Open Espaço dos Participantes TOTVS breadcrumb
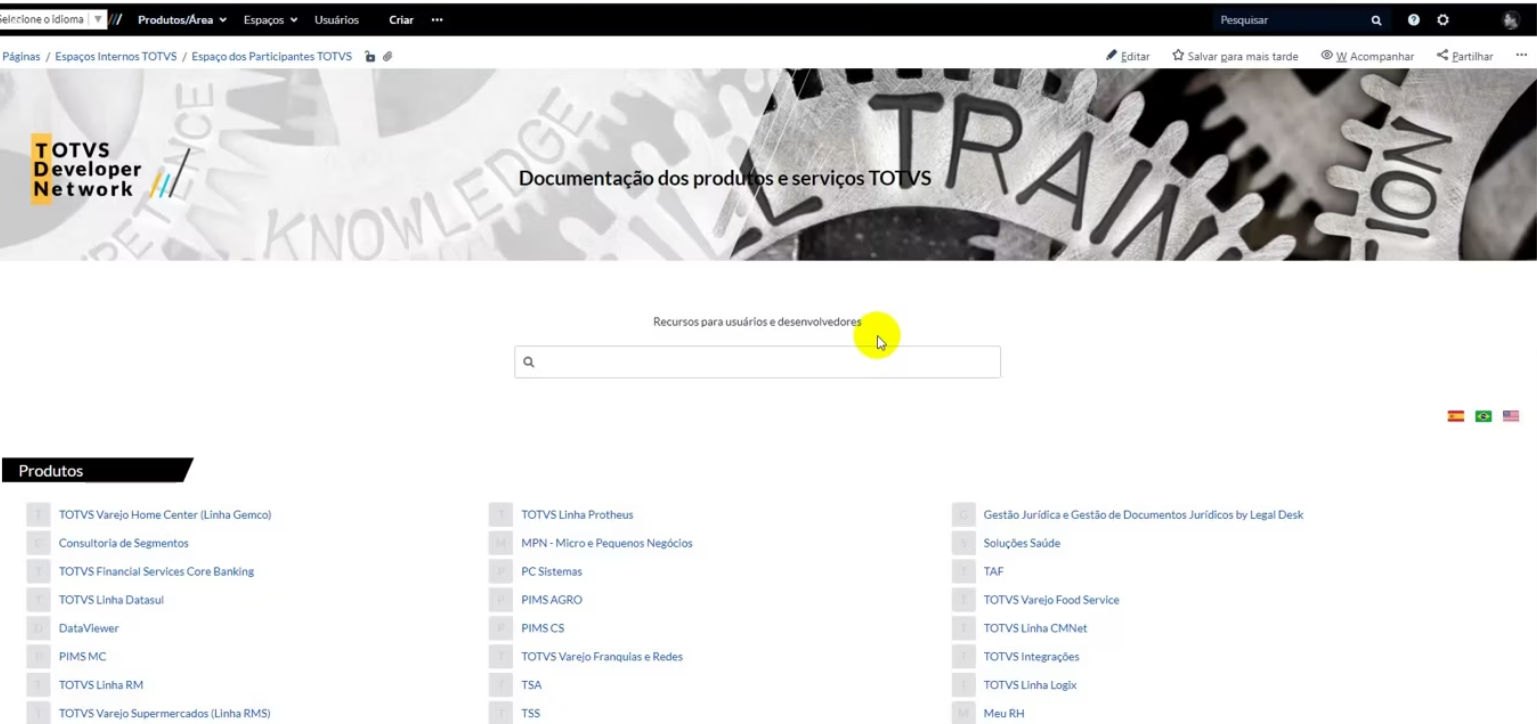The height and width of the screenshot is (724, 1537). coord(272,57)
